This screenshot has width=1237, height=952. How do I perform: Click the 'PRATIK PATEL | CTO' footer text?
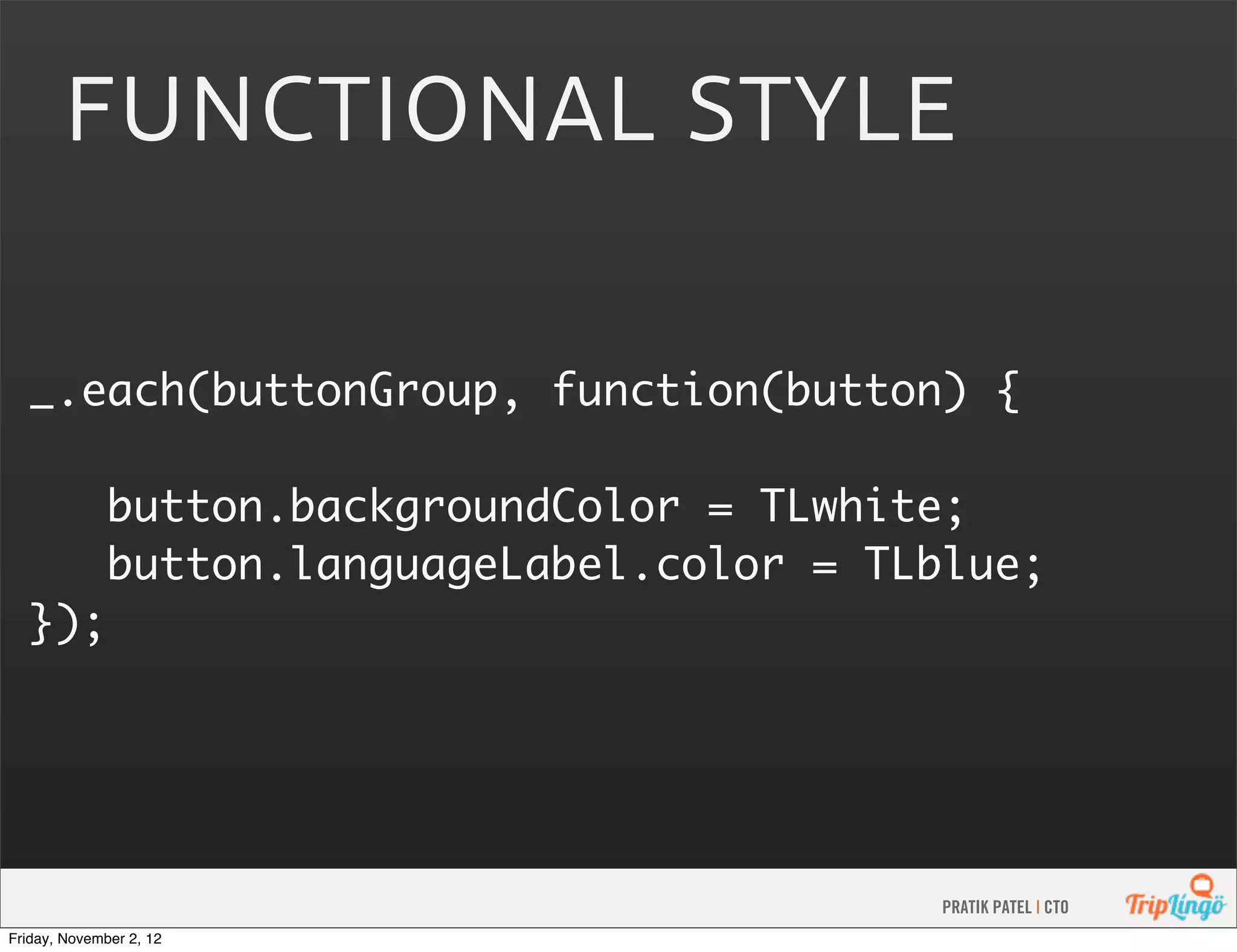point(1005,907)
